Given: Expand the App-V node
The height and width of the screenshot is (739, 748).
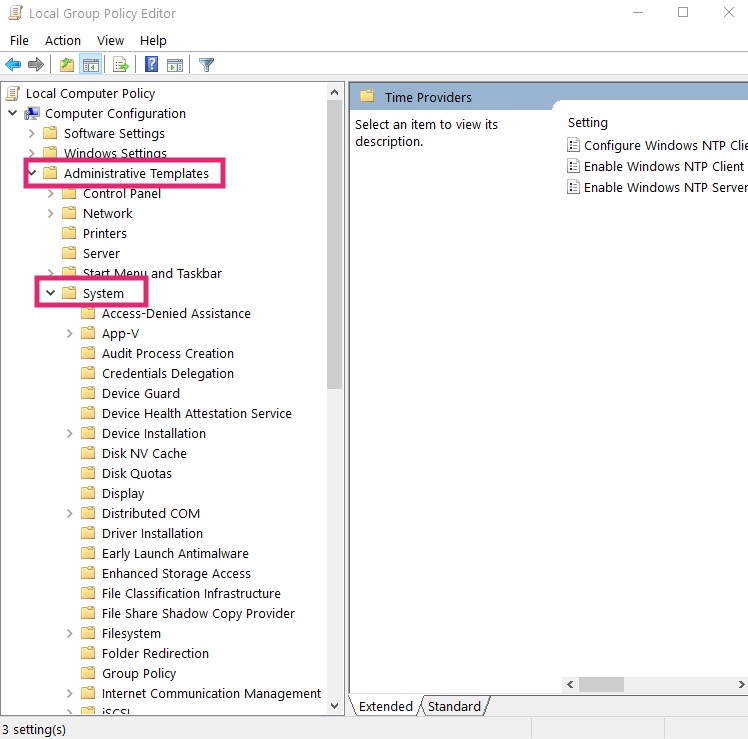Looking at the screenshot, I should [x=70, y=333].
